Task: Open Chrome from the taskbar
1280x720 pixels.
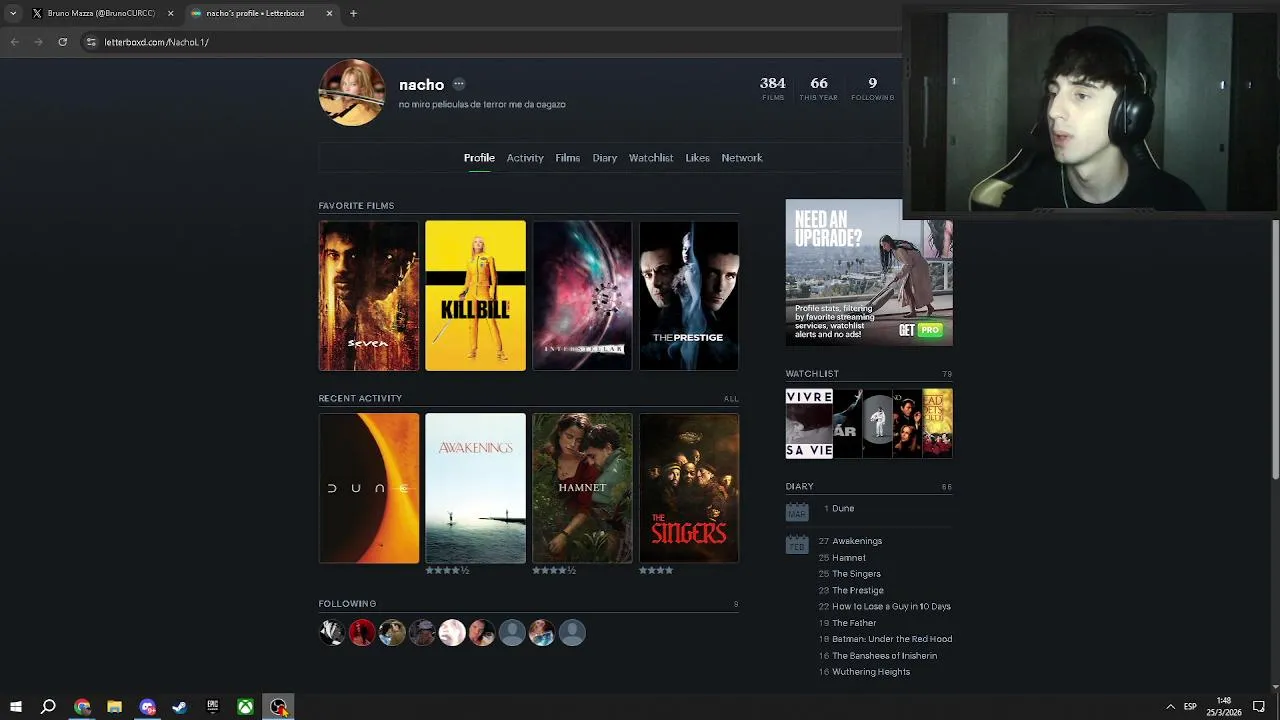Action: tap(82, 707)
